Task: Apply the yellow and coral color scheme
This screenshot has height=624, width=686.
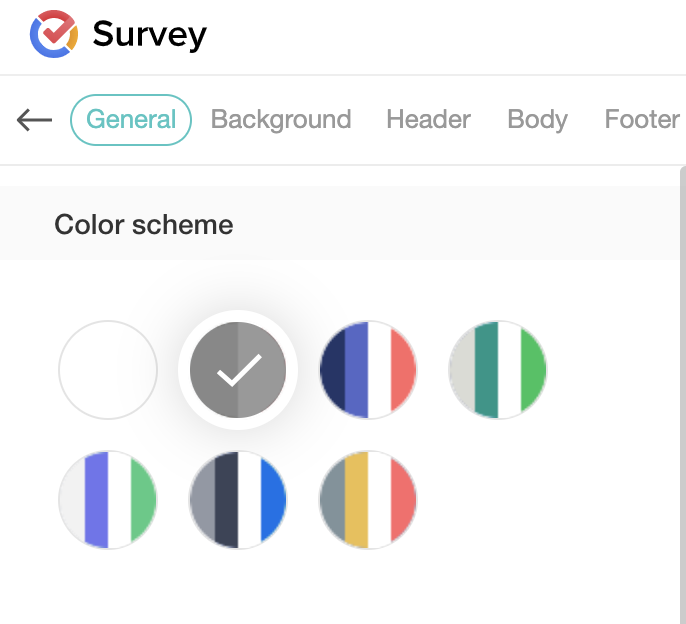Action: [368, 499]
